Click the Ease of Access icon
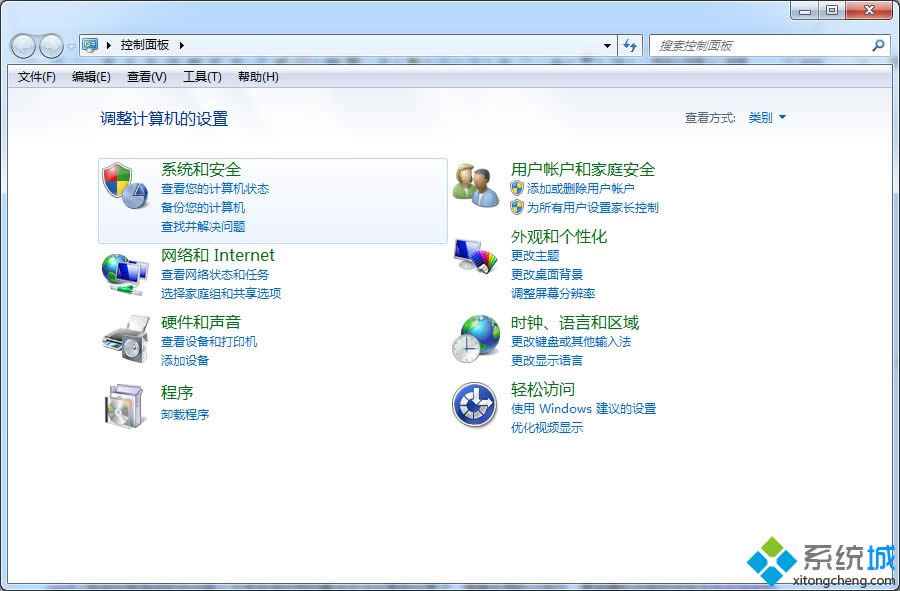Image resolution: width=900 pixels, height=591 pixels. point(474,405)
